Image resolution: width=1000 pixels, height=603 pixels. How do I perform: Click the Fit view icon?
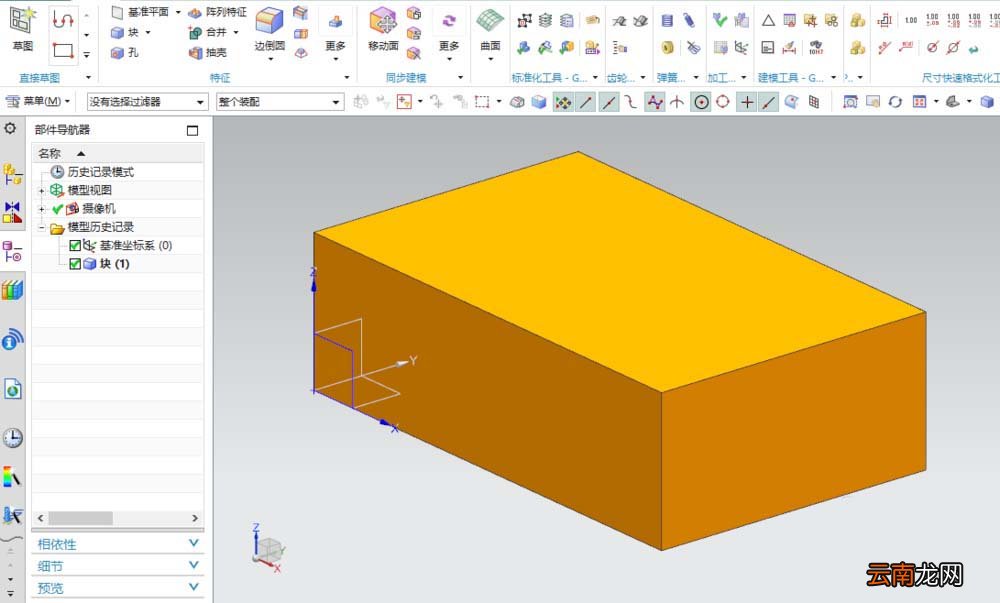(x=850, y=102)
